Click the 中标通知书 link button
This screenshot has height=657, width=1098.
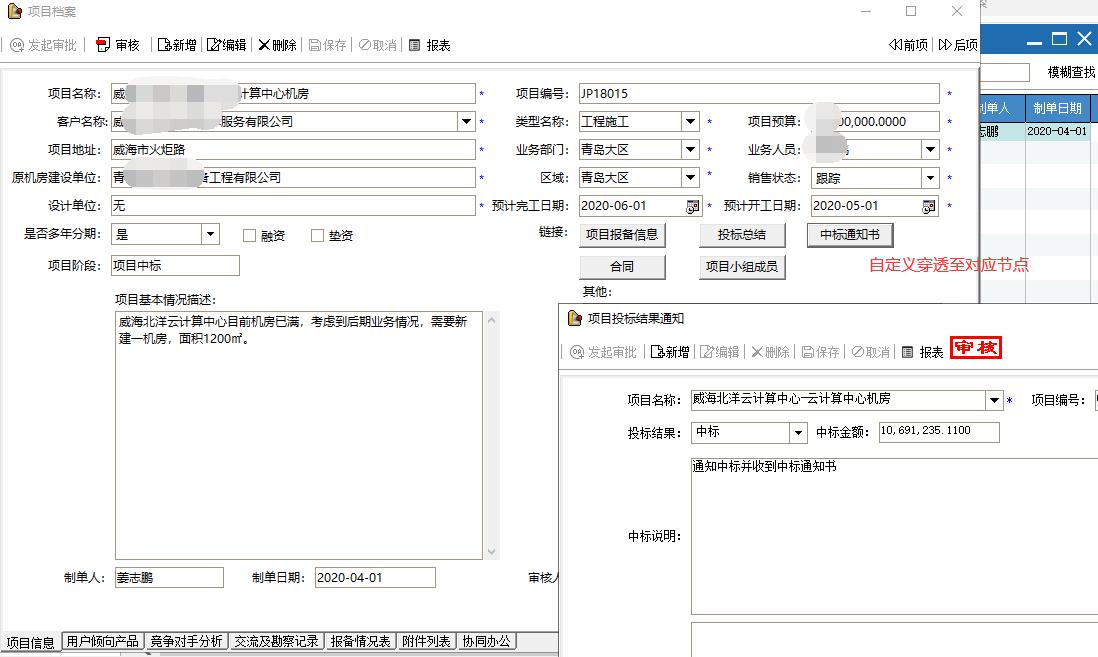(x=849, y=235)
